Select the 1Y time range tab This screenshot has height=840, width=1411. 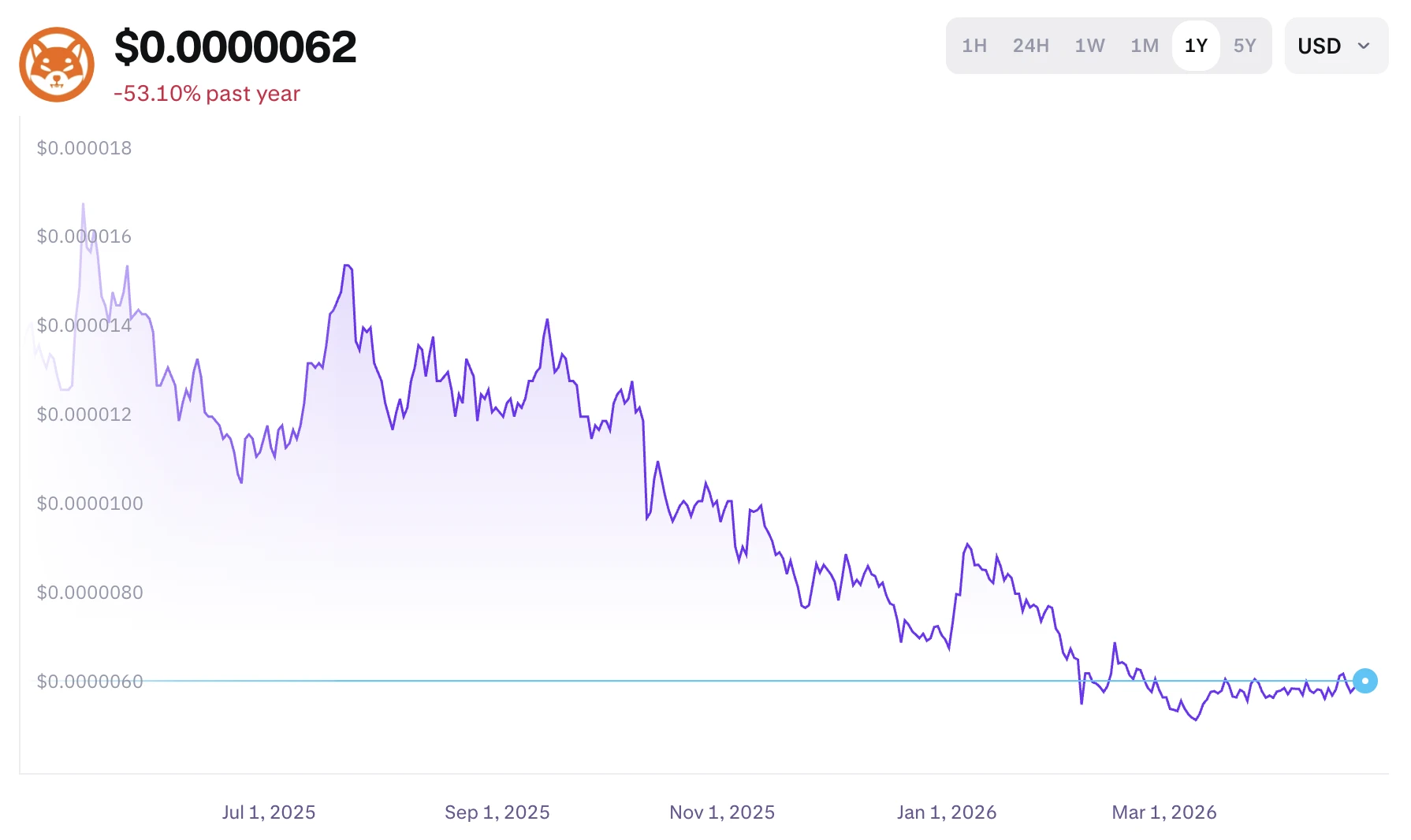tap(1196, 46)
